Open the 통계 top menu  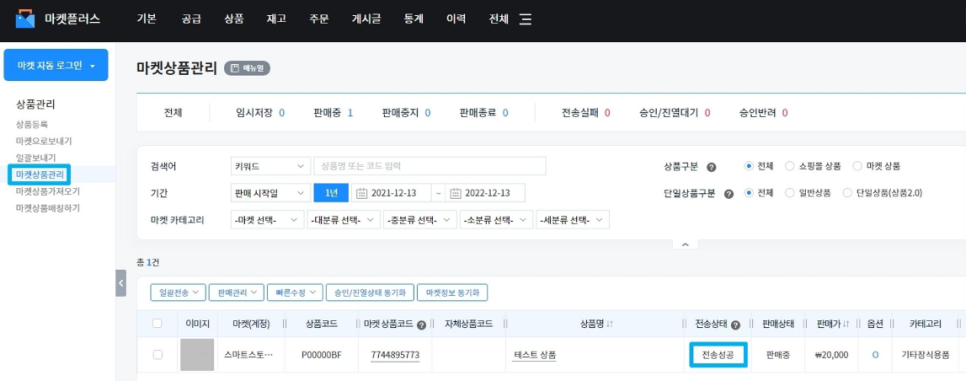413,18
